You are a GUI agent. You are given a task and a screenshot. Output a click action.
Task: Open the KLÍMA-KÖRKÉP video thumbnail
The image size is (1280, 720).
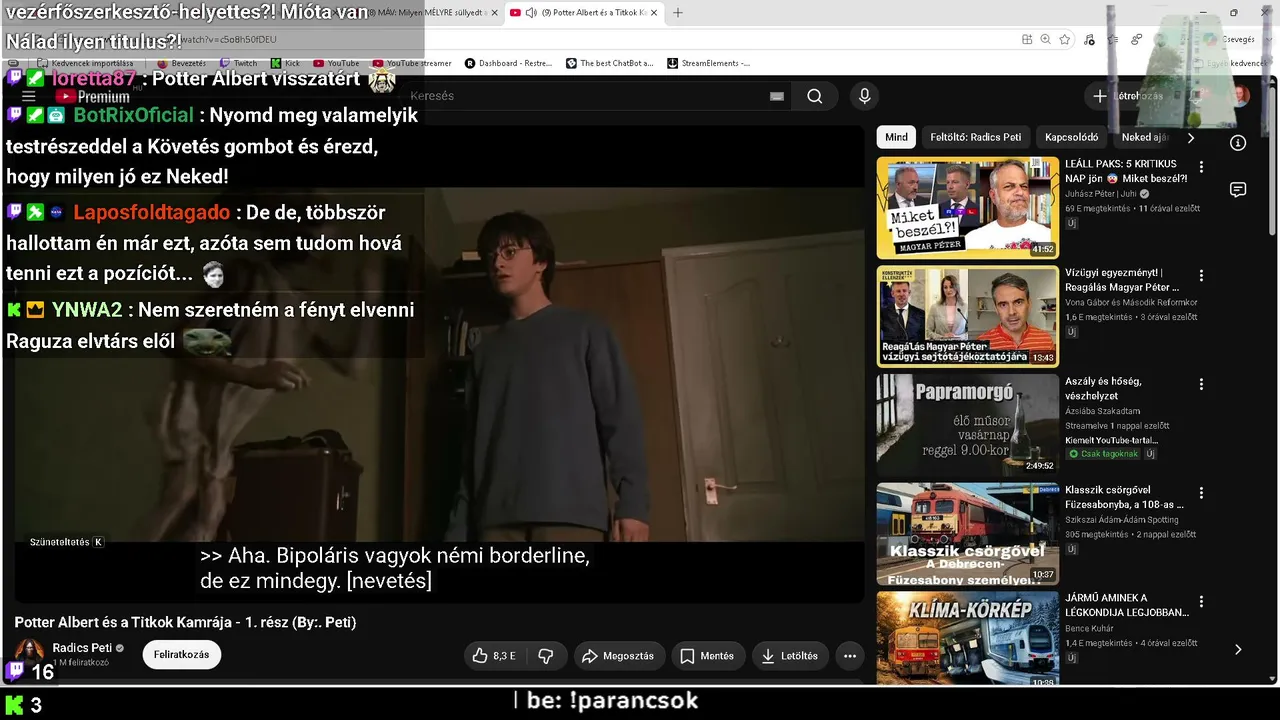[x=967, y=638]
